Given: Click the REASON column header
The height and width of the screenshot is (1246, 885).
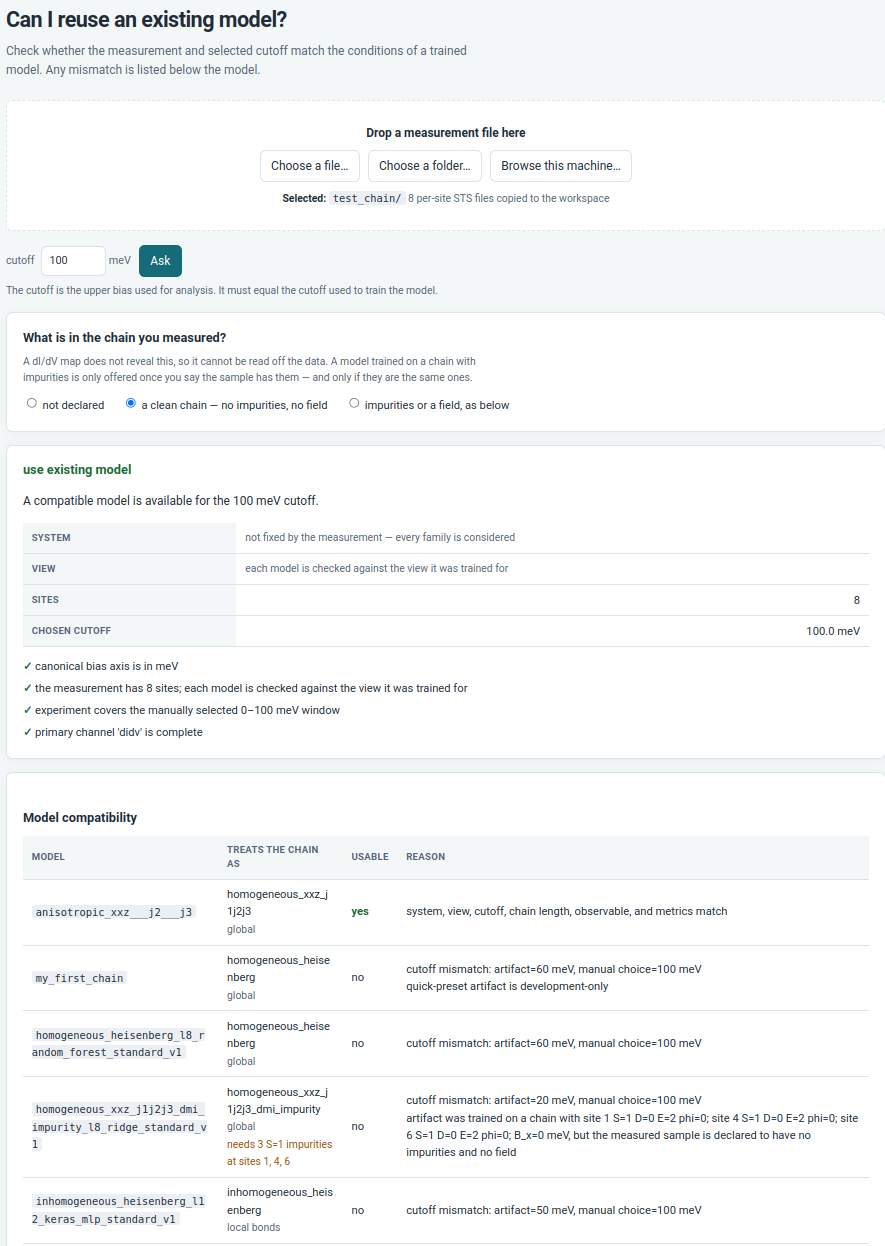Looking at the screenshot, I should point(425,857).
